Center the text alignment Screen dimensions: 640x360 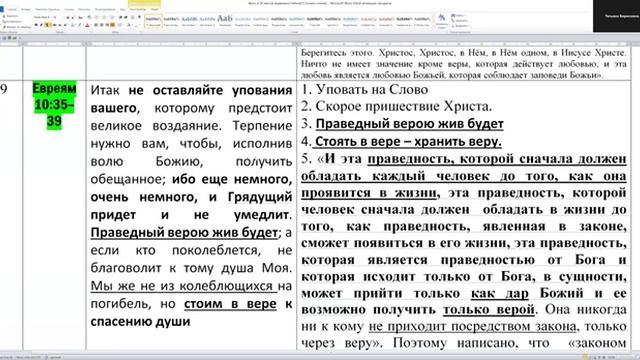(x=101, y=25)
